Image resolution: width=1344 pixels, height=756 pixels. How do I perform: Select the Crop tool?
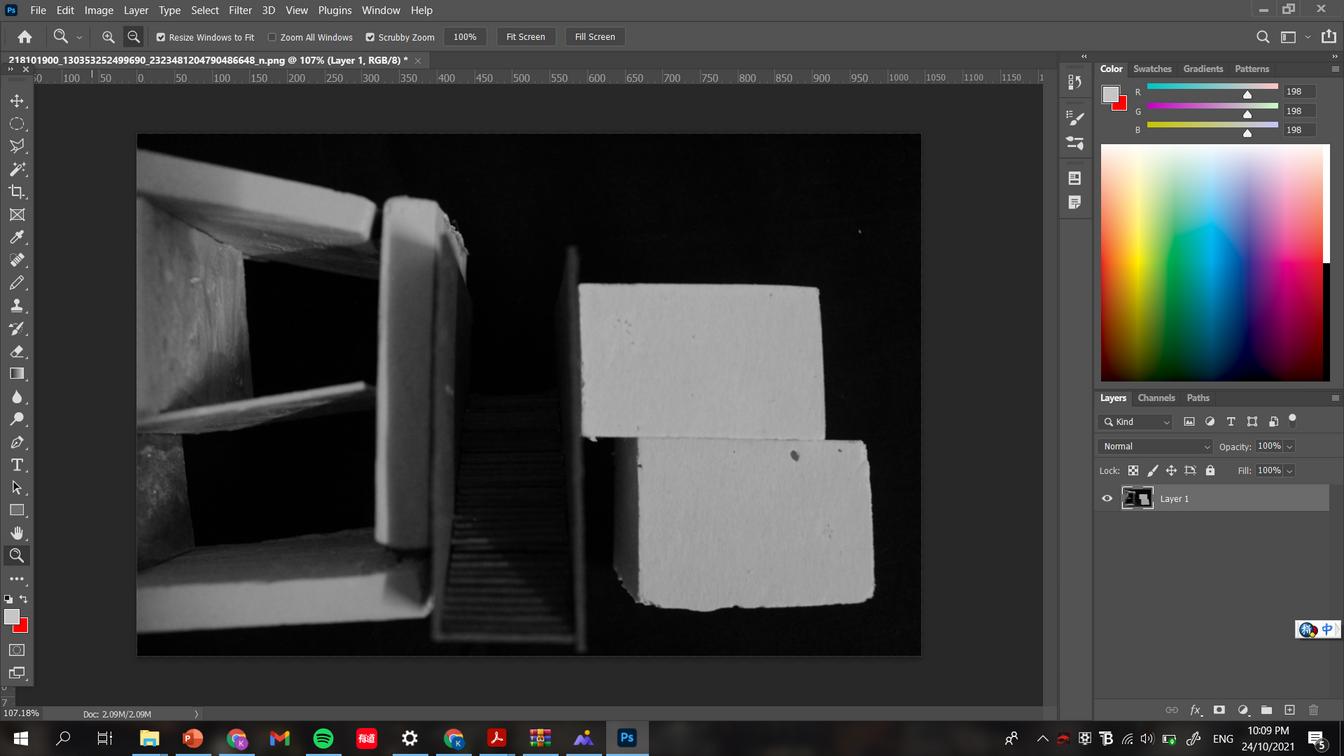click(17, 192)
